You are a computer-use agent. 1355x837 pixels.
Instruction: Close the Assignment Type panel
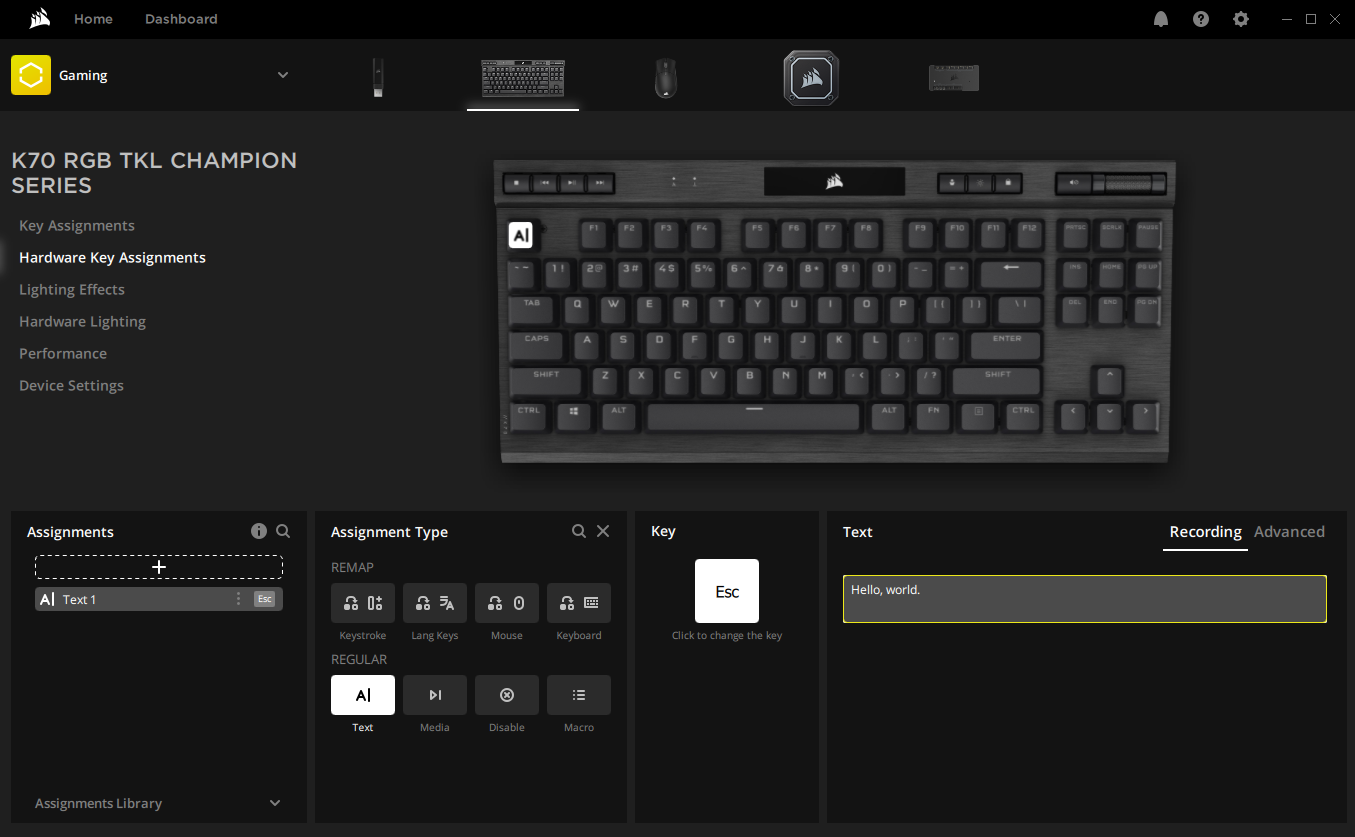click(603, 531)
